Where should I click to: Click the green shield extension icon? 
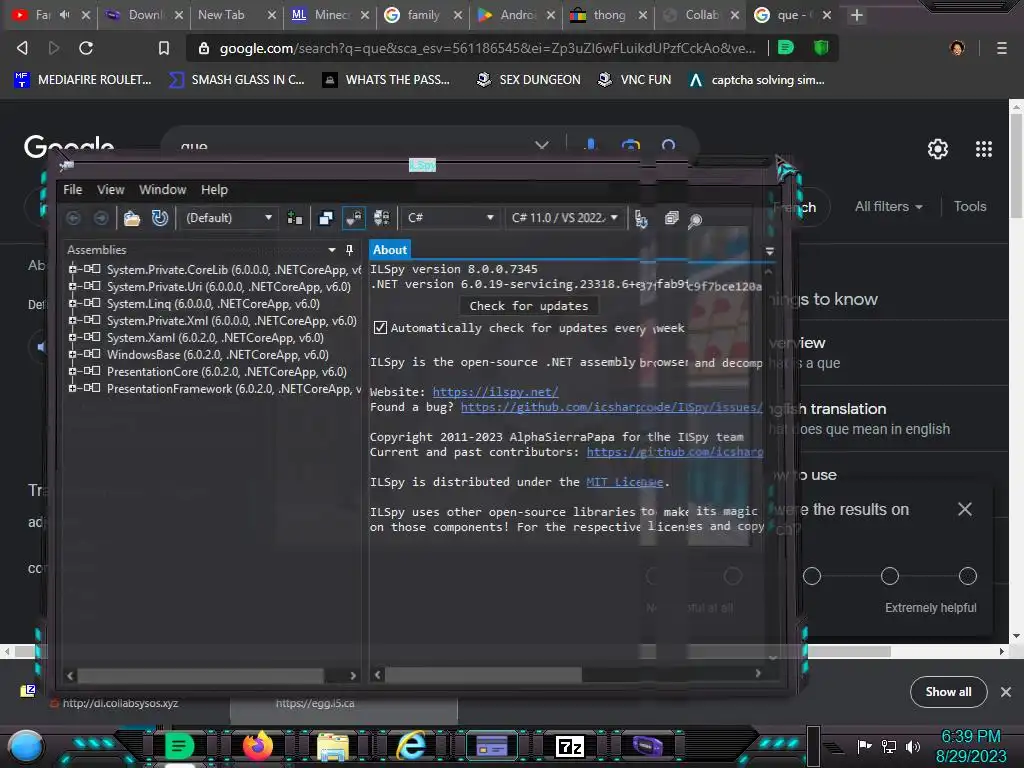pos(821,48)
